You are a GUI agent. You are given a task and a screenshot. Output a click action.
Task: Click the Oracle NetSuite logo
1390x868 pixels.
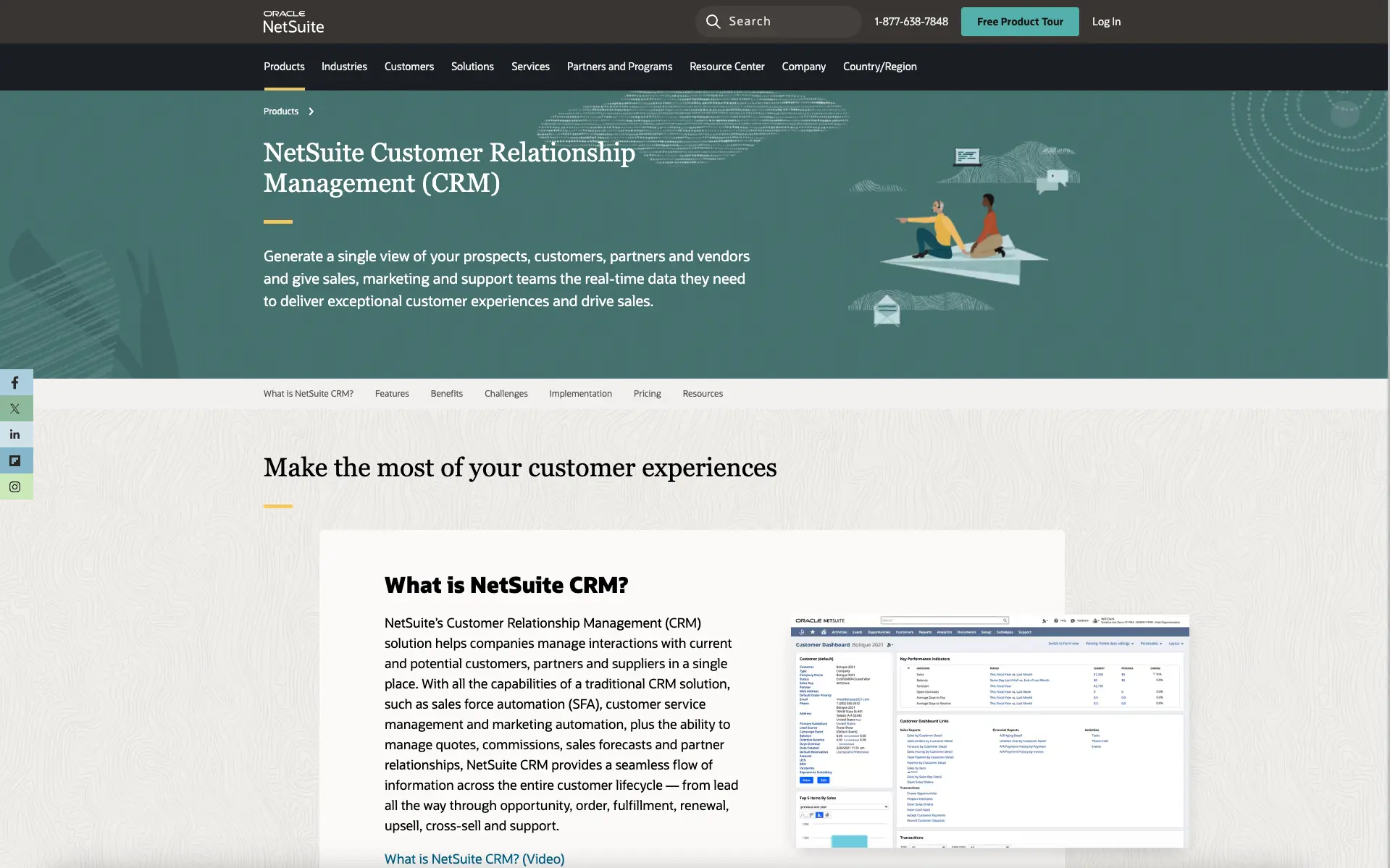[293, 22]
